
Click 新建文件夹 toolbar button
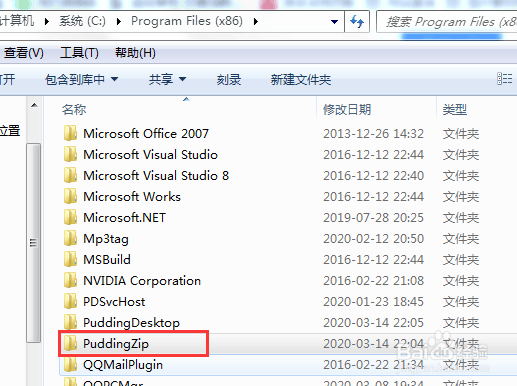[301, 79]
